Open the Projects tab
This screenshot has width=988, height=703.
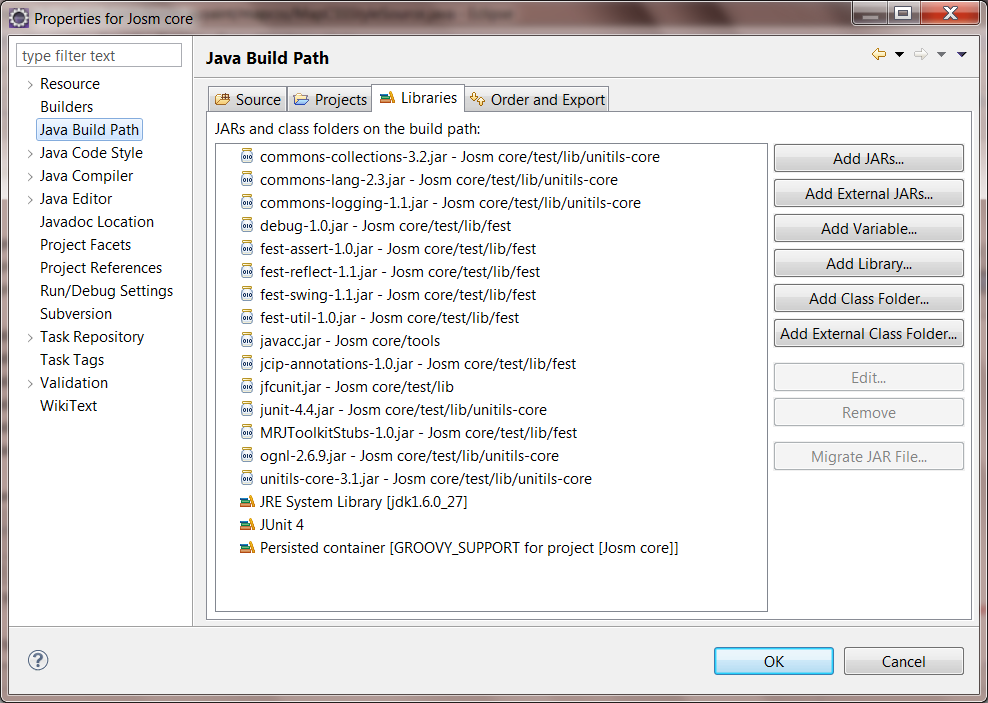click(x=330, y=99)
